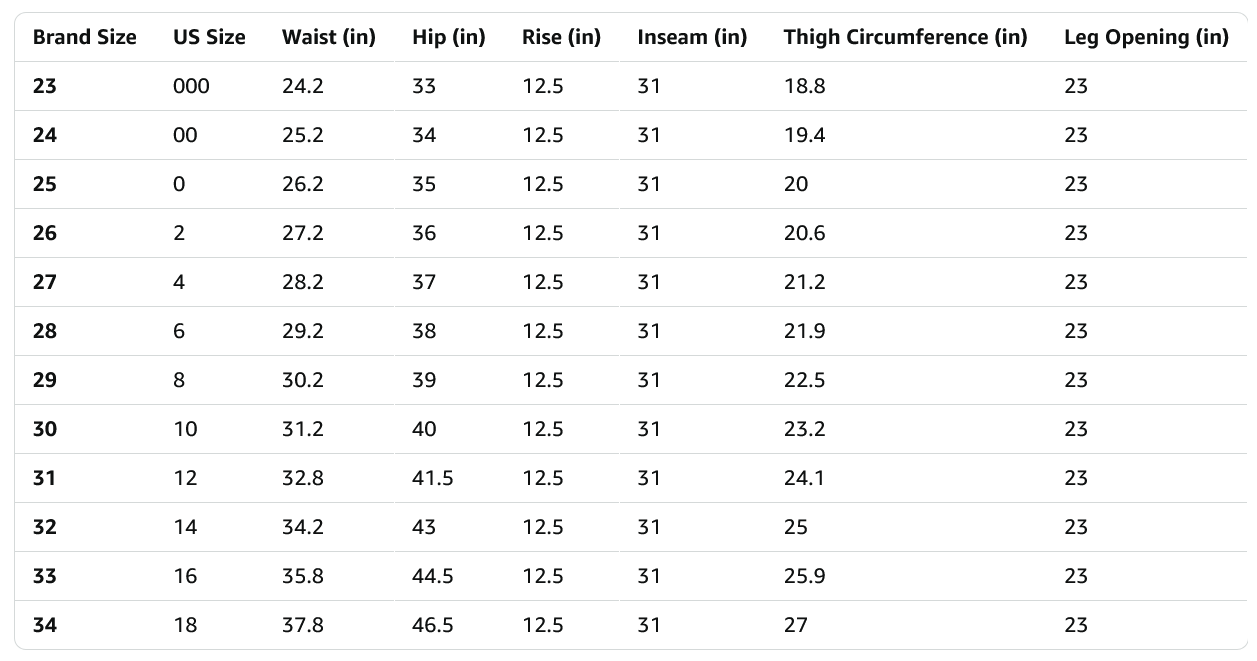1257x661 pixels.
Task: Select the Inseam (in) header
Action: coord(692,38)
